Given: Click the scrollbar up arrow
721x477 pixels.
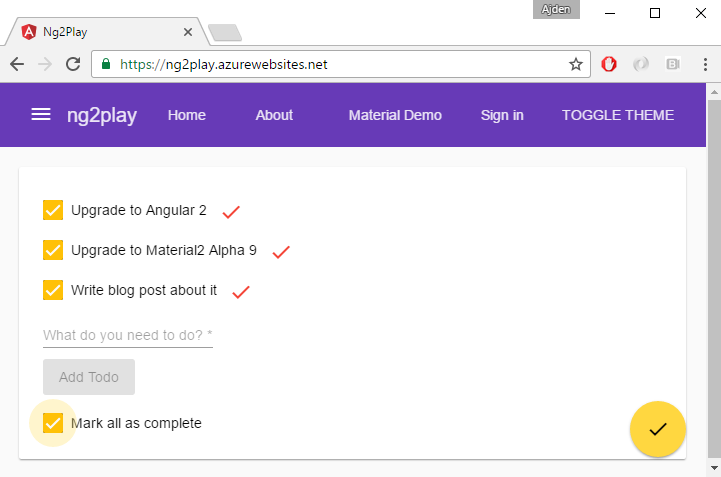Looking at the screenshot, I should [x=714, y=92].
